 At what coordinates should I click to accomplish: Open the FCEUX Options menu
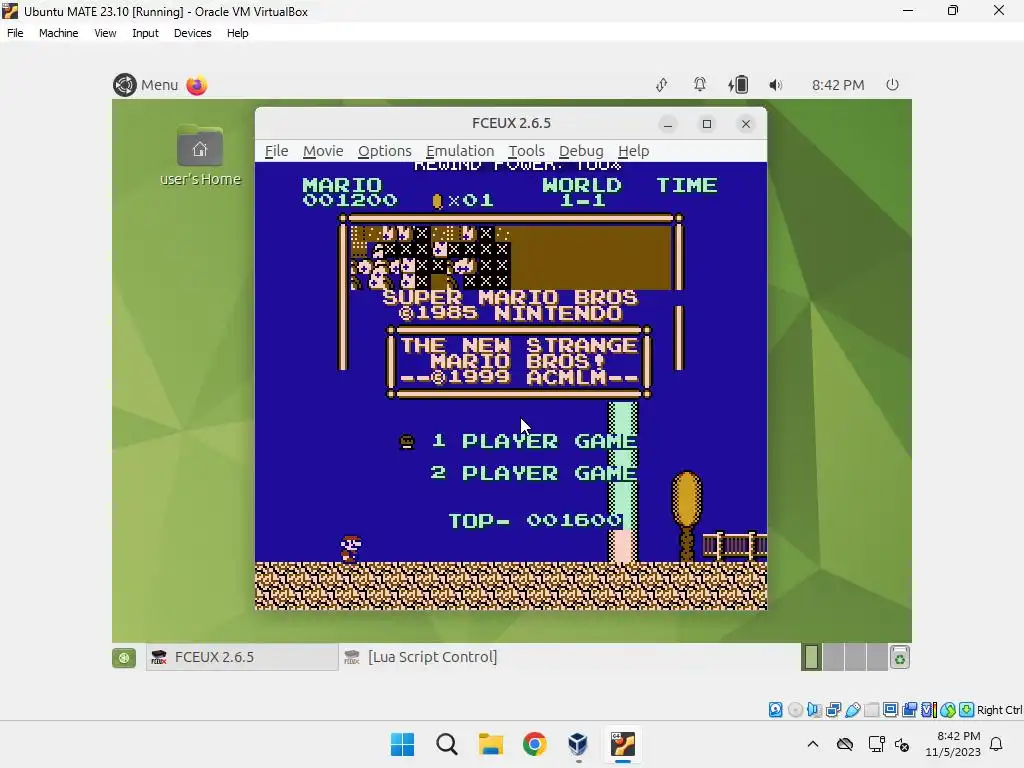click(x=385, y=151)
